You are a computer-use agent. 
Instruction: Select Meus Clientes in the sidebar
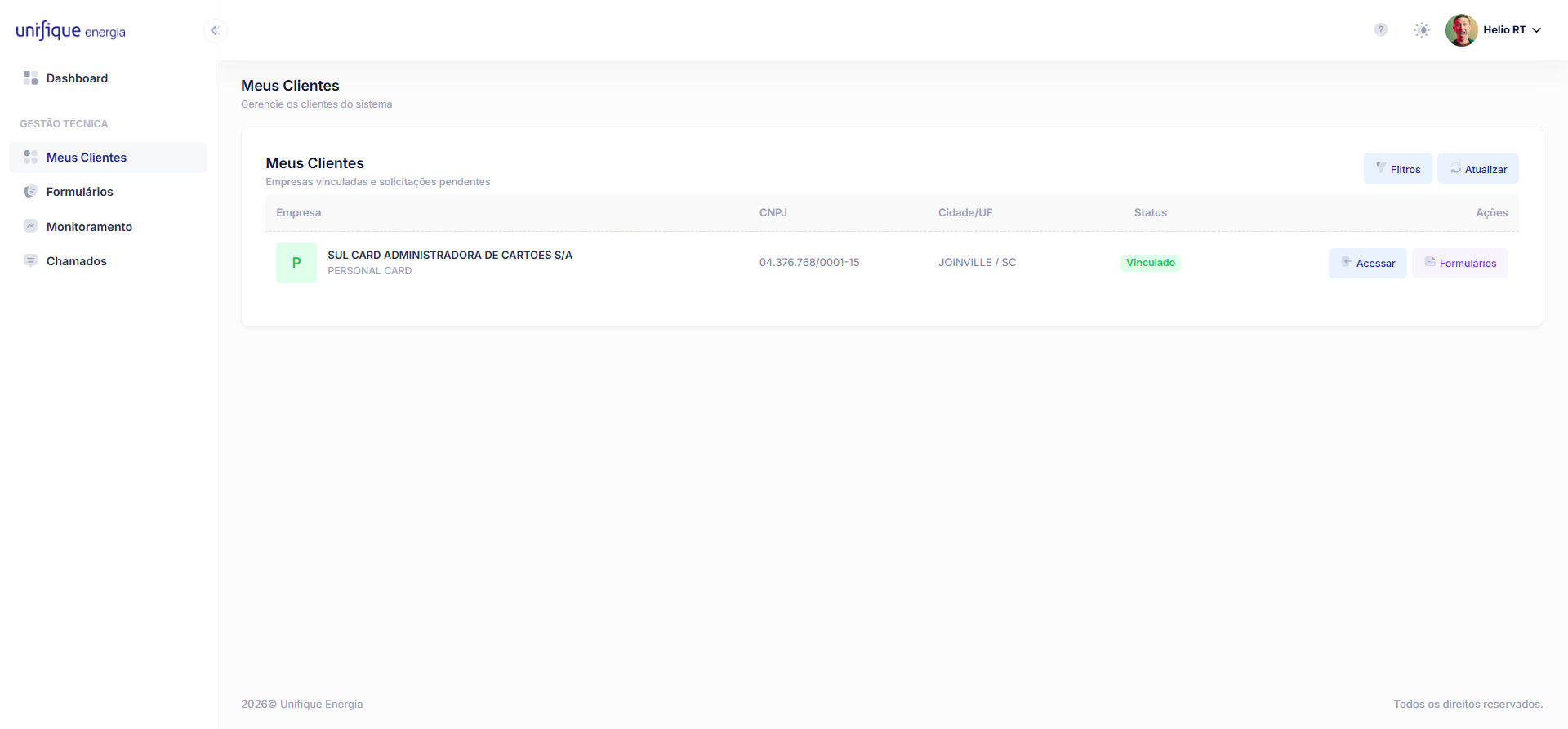(108, 158)
